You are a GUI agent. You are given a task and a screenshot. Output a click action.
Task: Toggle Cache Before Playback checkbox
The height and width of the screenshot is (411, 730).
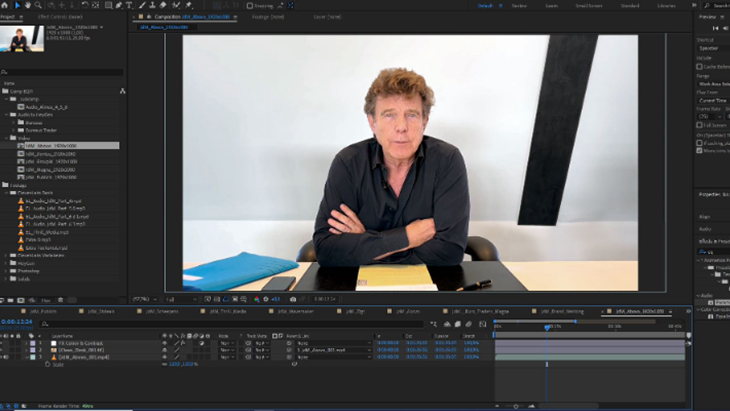pos(699,67)
